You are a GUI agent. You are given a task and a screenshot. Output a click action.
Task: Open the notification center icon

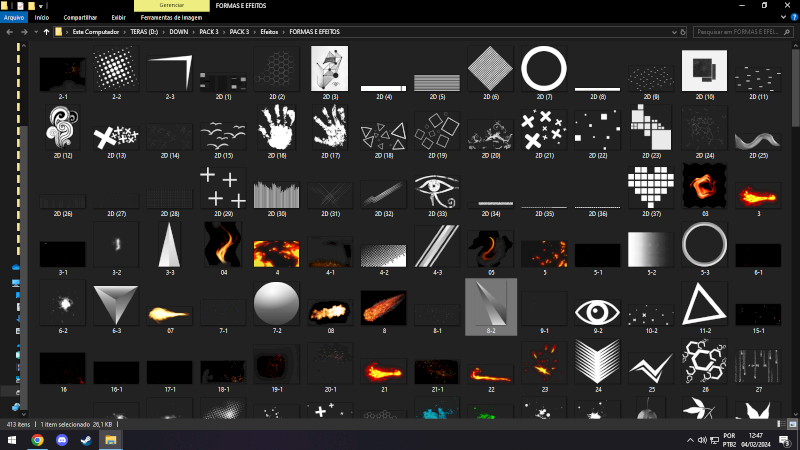tap(784, 439)
